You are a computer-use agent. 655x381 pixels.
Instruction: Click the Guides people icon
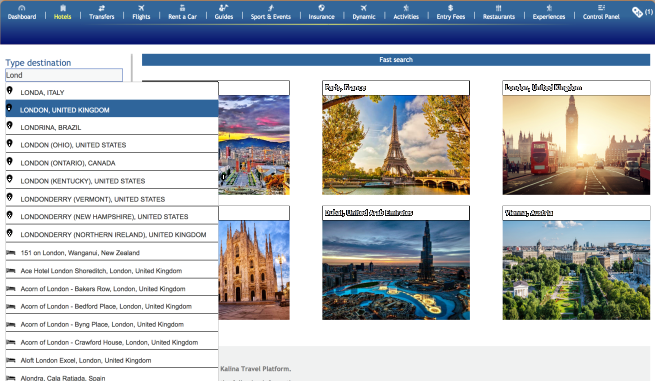tap(223, 8)
